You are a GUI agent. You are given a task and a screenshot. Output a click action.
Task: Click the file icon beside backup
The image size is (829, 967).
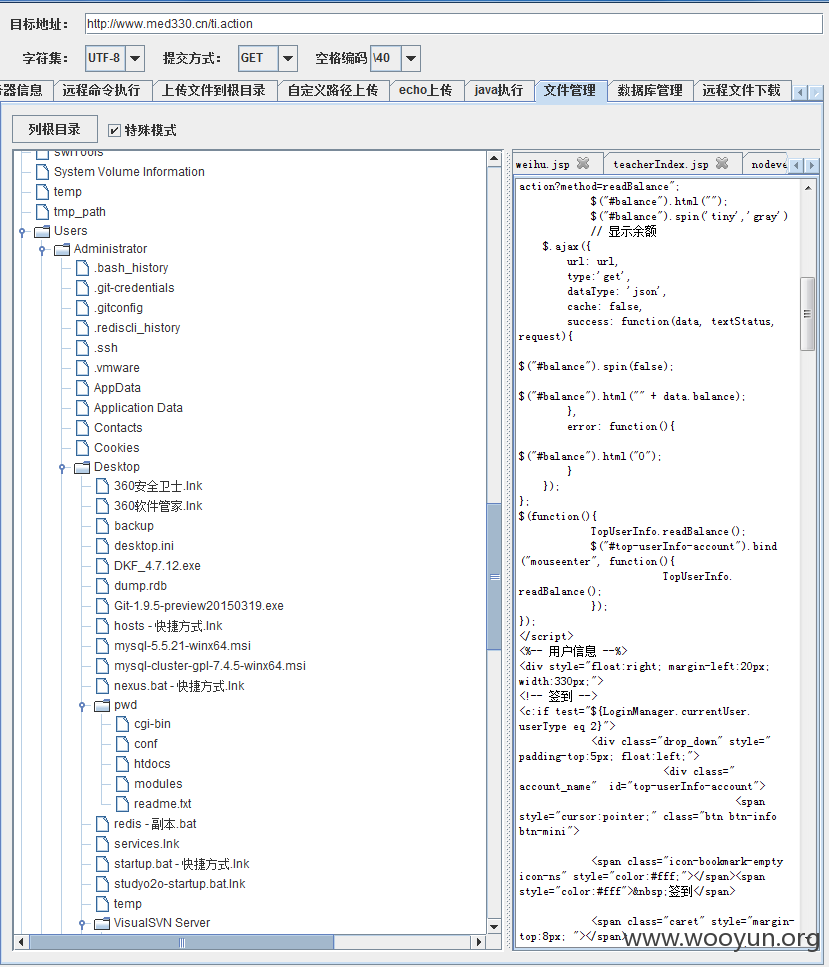tap(102, 526)
